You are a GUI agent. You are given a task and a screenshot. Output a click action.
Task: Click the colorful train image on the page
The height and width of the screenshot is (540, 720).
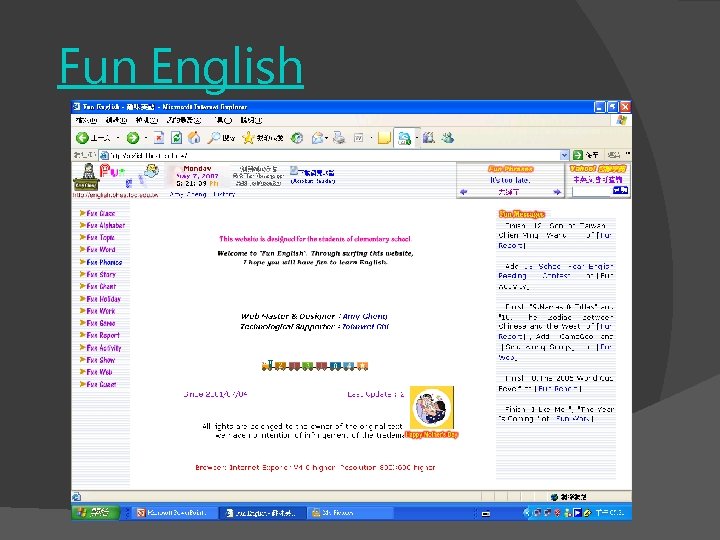pos(315,366)
